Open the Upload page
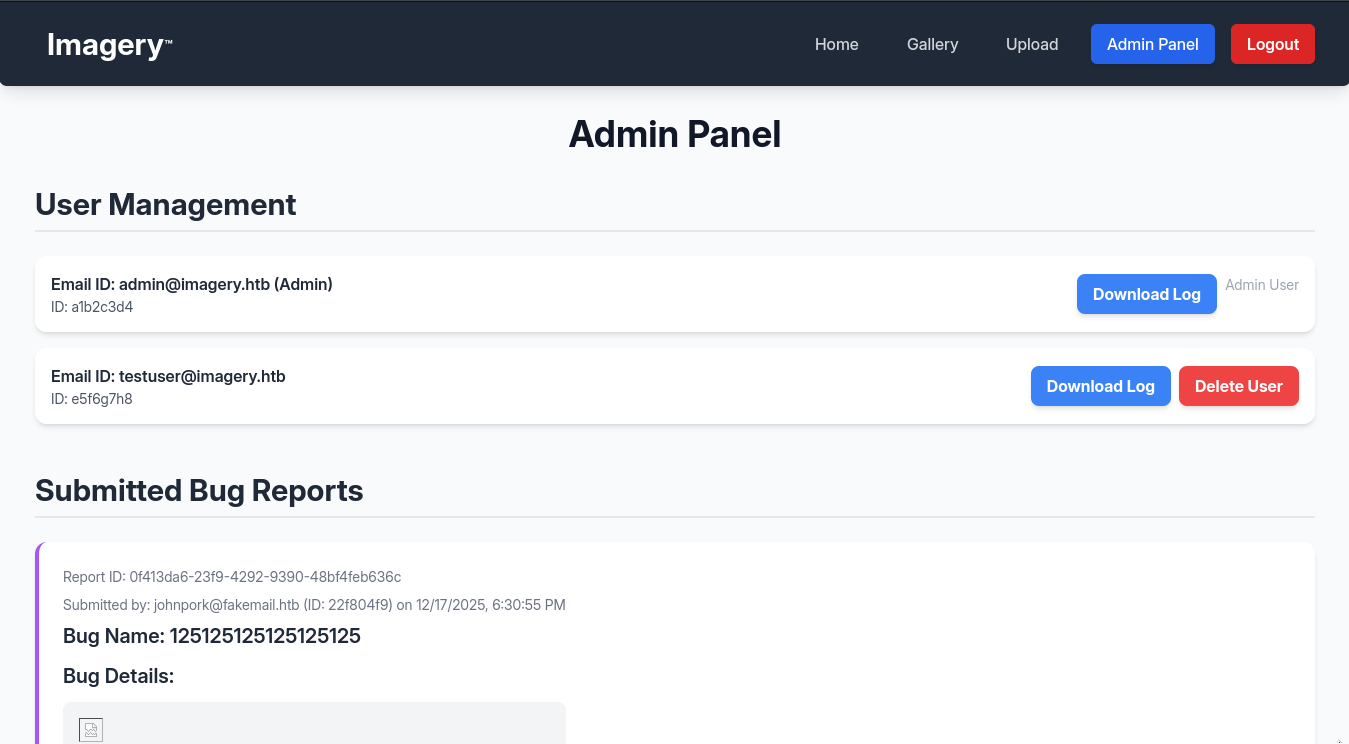The image size is (1349, 744). pos(1032,44)
